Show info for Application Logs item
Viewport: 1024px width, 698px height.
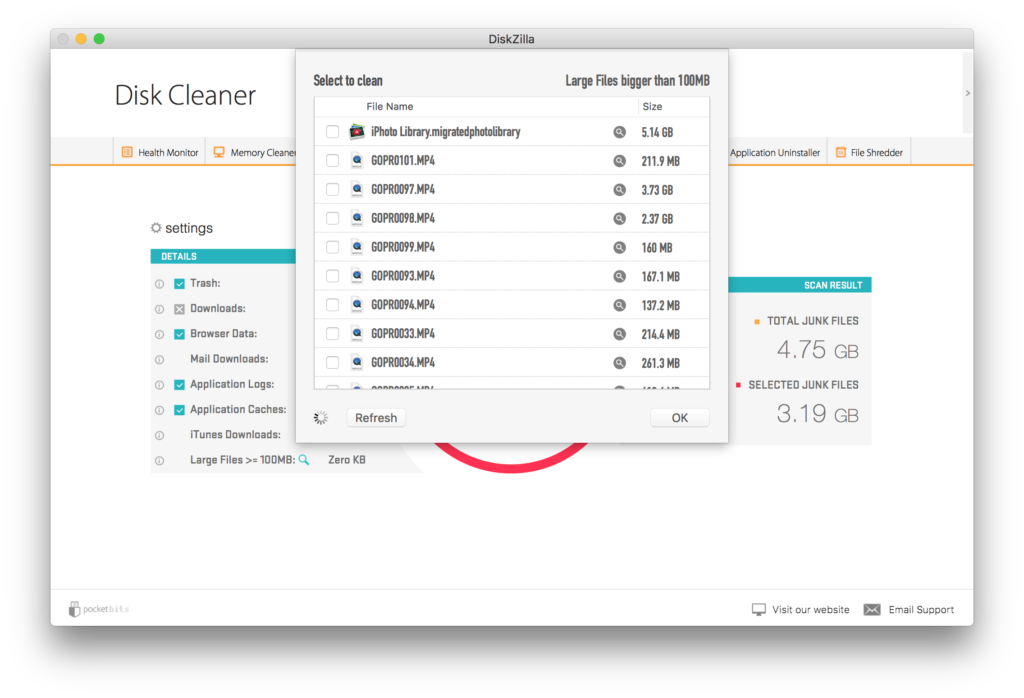(159, 385)
